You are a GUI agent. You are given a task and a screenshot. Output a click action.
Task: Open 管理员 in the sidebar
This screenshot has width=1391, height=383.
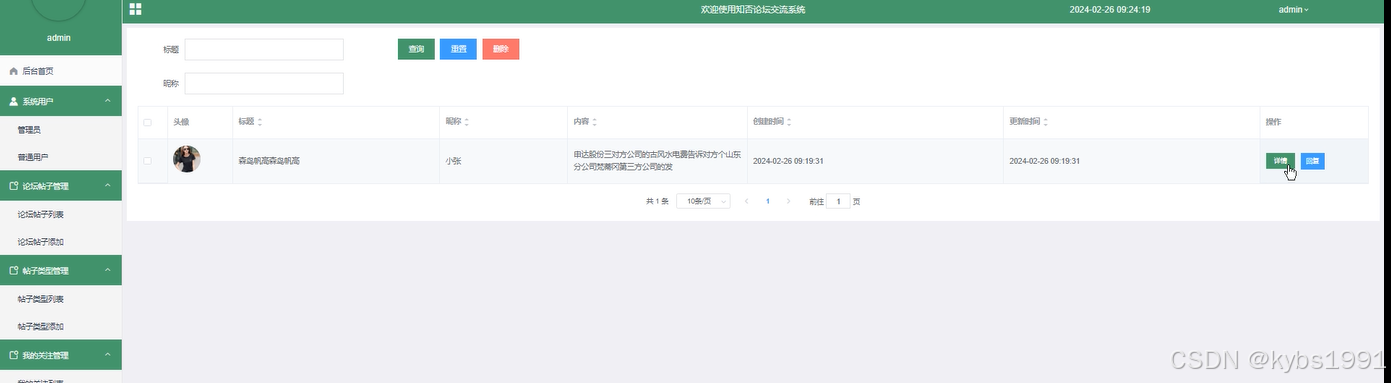[61, 130]
